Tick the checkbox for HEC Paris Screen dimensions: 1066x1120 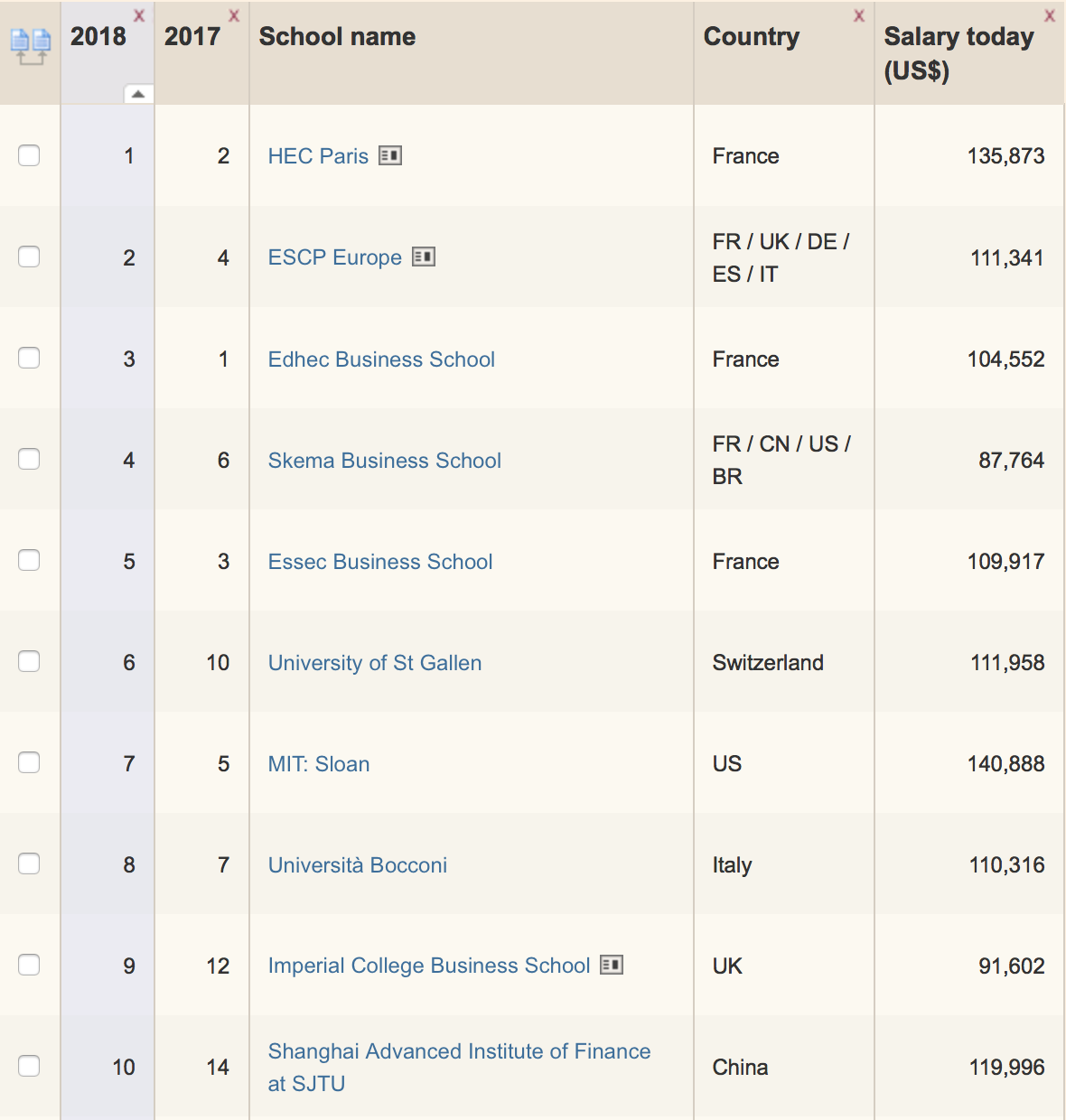(29, 155)
